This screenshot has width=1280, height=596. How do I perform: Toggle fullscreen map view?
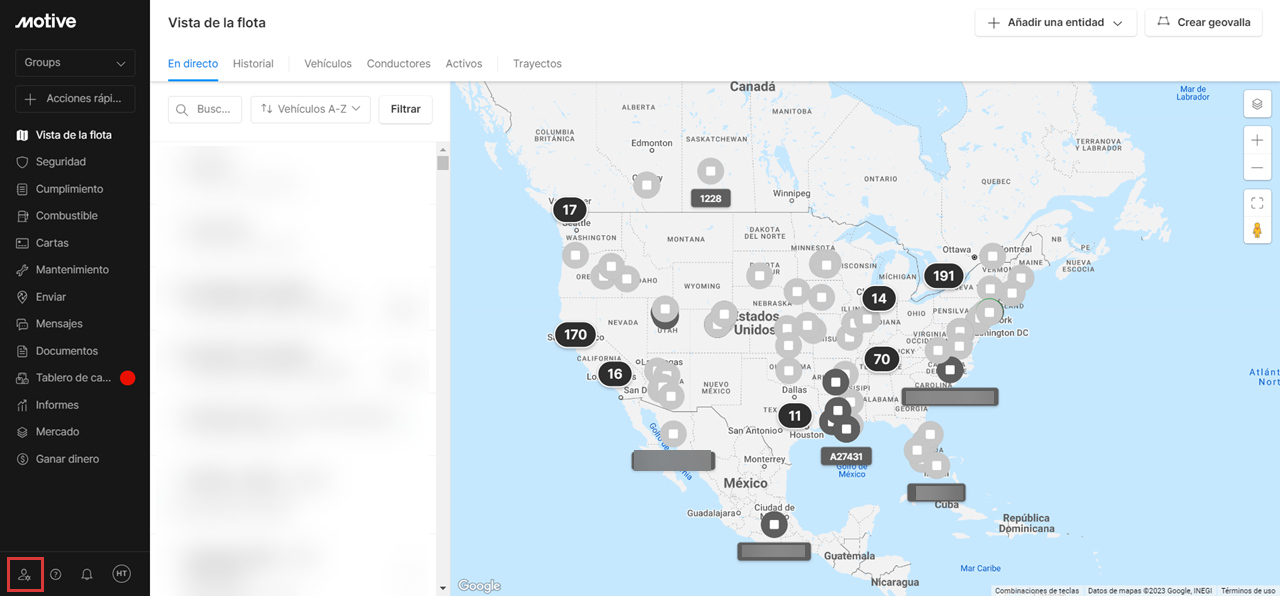pos(1257,203)
